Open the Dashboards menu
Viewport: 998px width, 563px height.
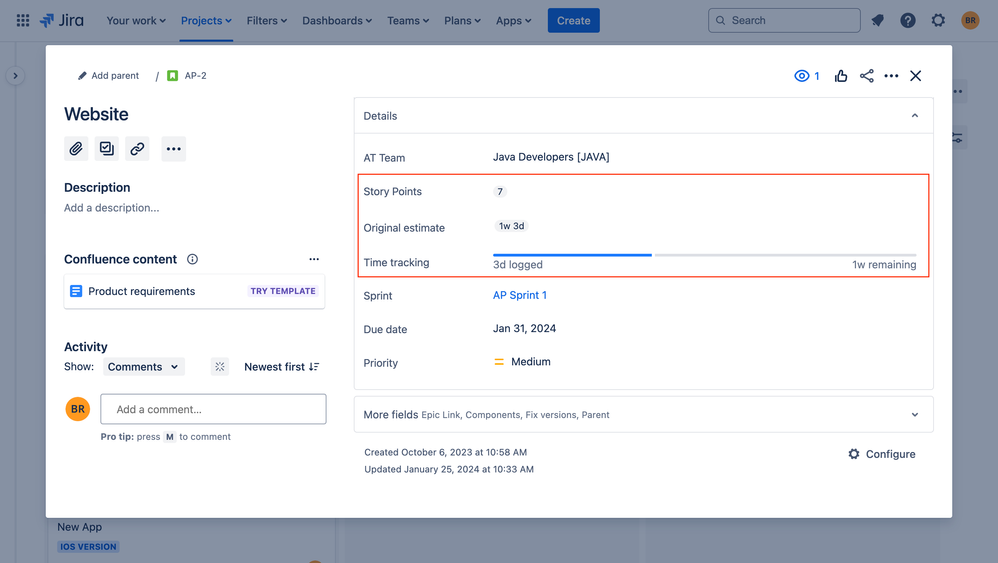(337, 20)
